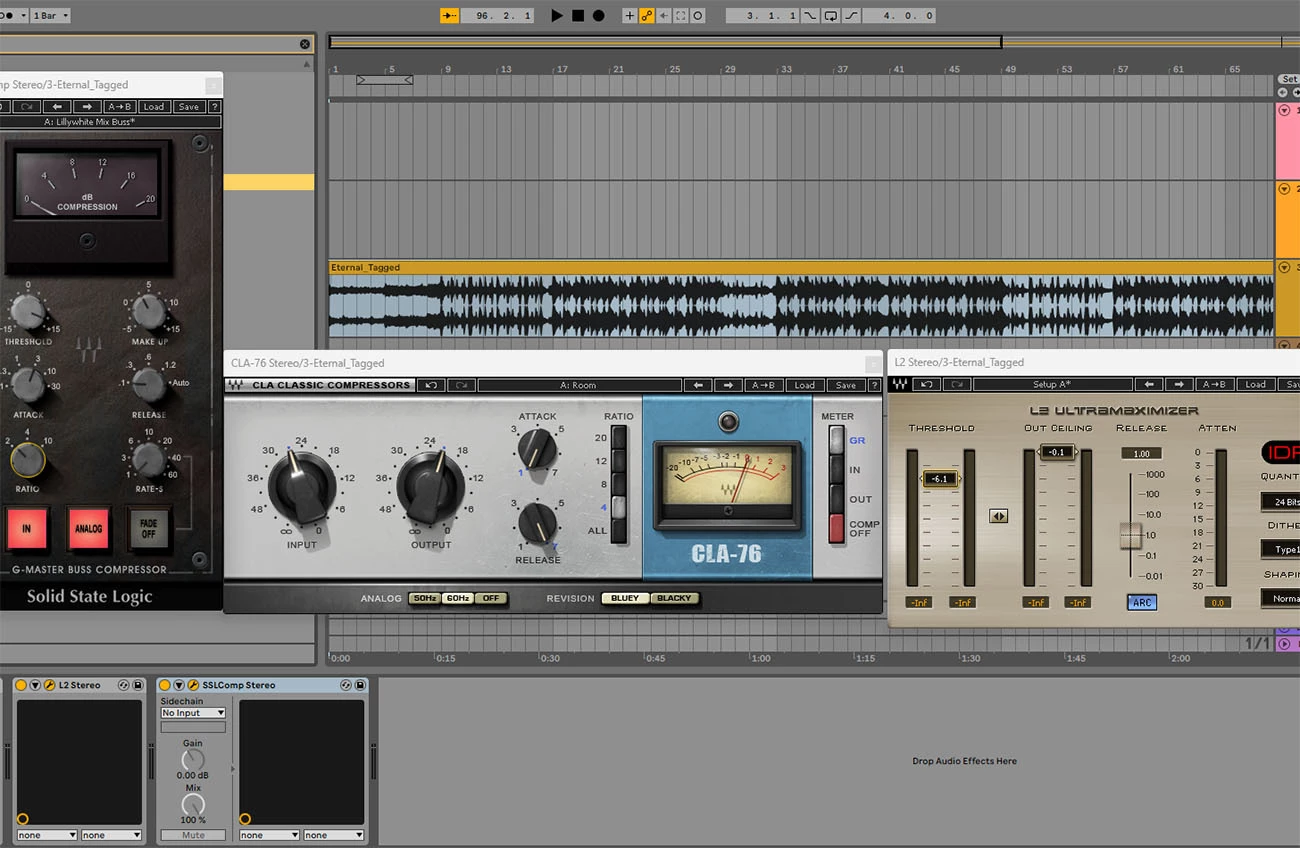Screen dimensions: 1300x848
Task: Click the Load button in CLA-76 toolbar
Action: [x=804, y=385]
